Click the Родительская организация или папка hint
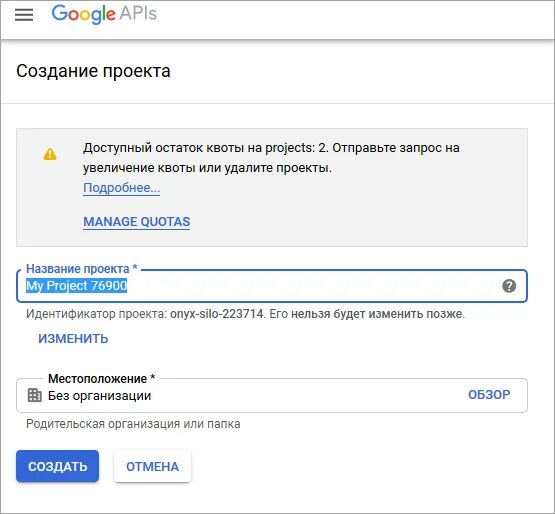 pos(133,424)
